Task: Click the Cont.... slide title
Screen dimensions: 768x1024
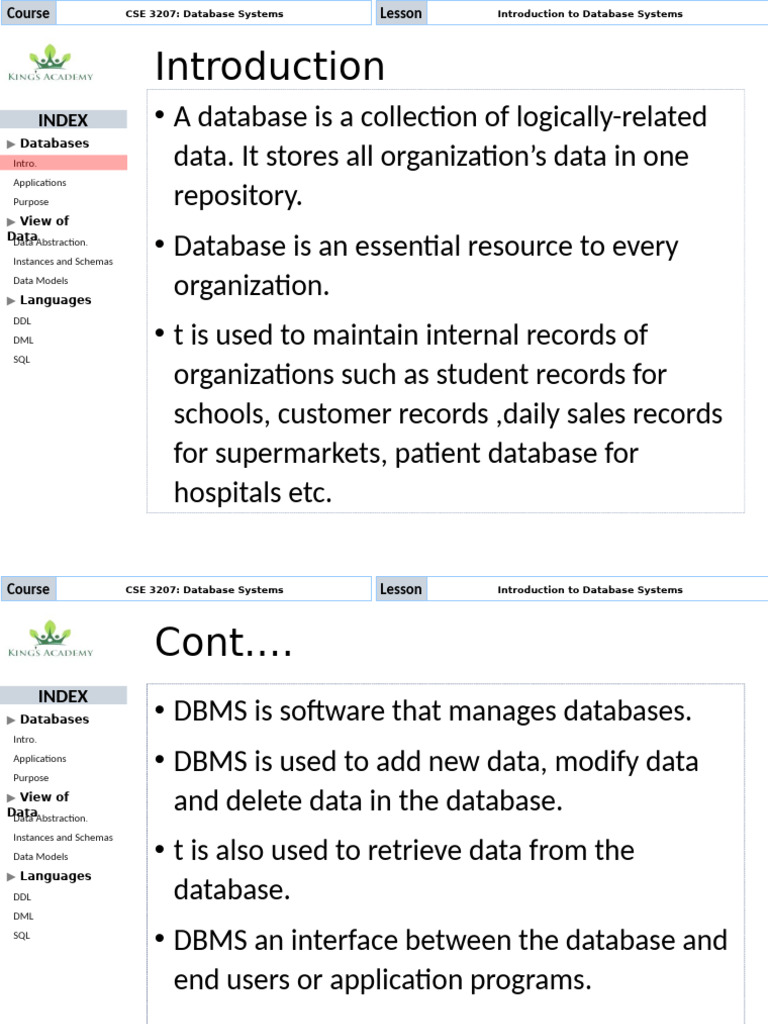Action: [223, 642]
